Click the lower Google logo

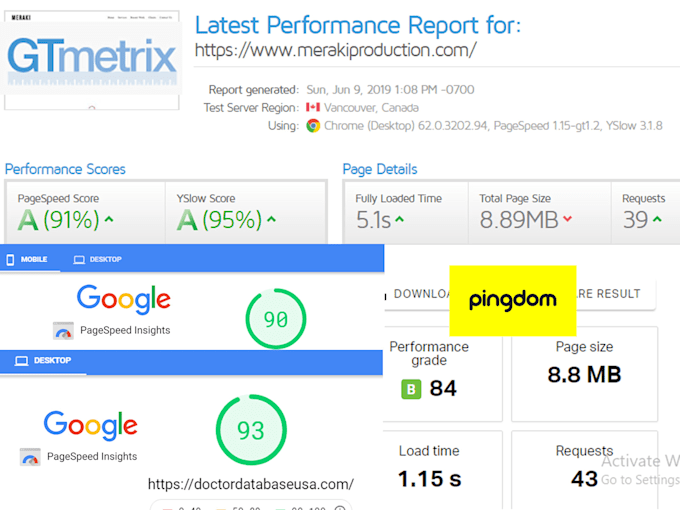point(91,425)
